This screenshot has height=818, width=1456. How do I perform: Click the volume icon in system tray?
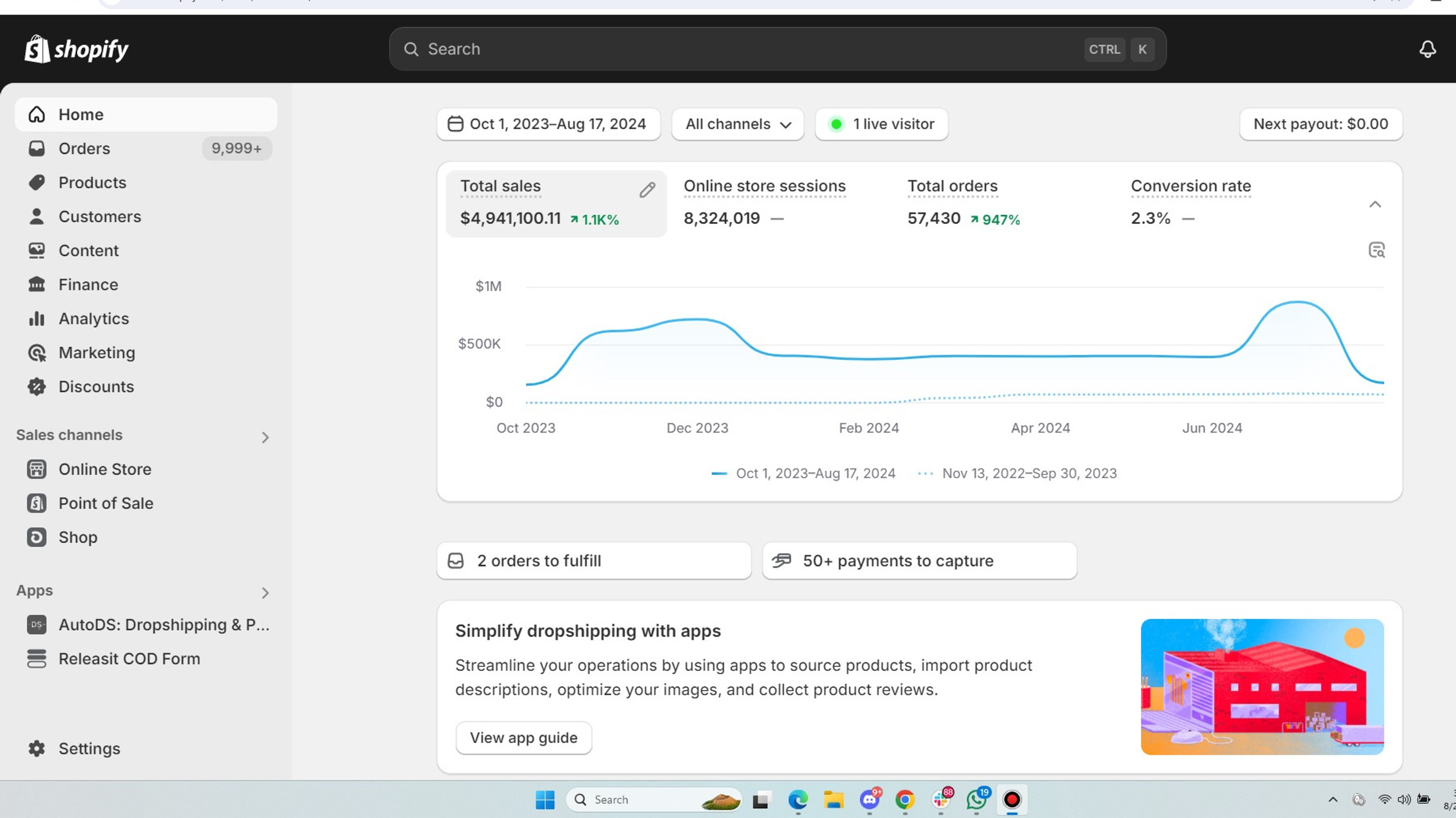click(x=1404, y=800)
